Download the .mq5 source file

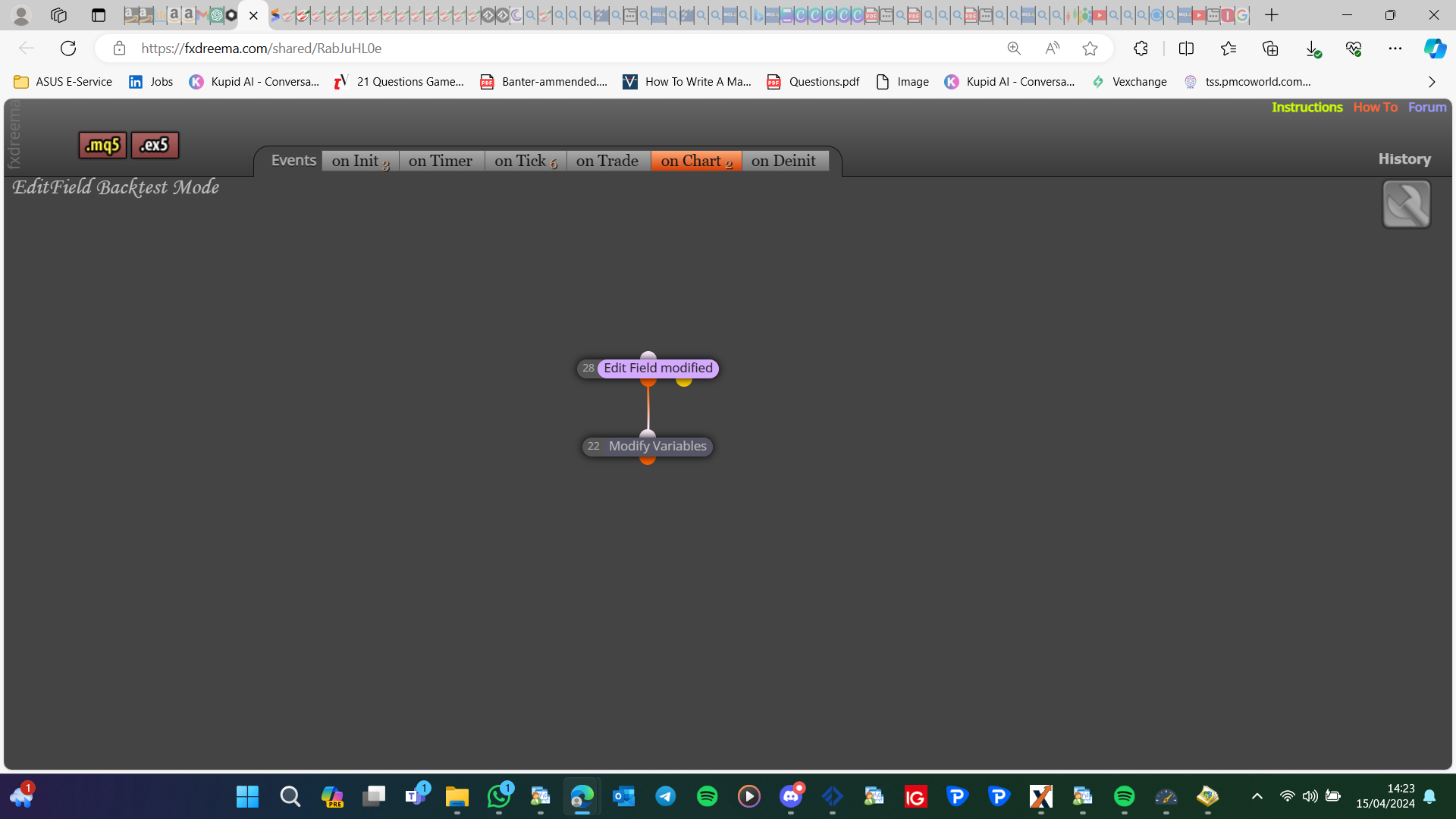(102, 145)
